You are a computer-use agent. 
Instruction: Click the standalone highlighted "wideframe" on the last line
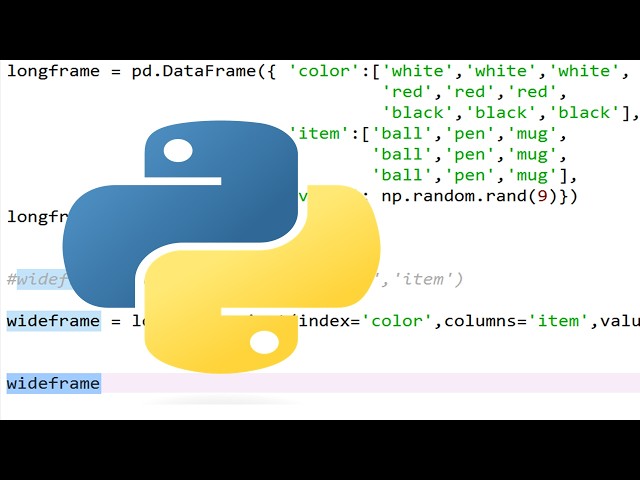[53, 384]
